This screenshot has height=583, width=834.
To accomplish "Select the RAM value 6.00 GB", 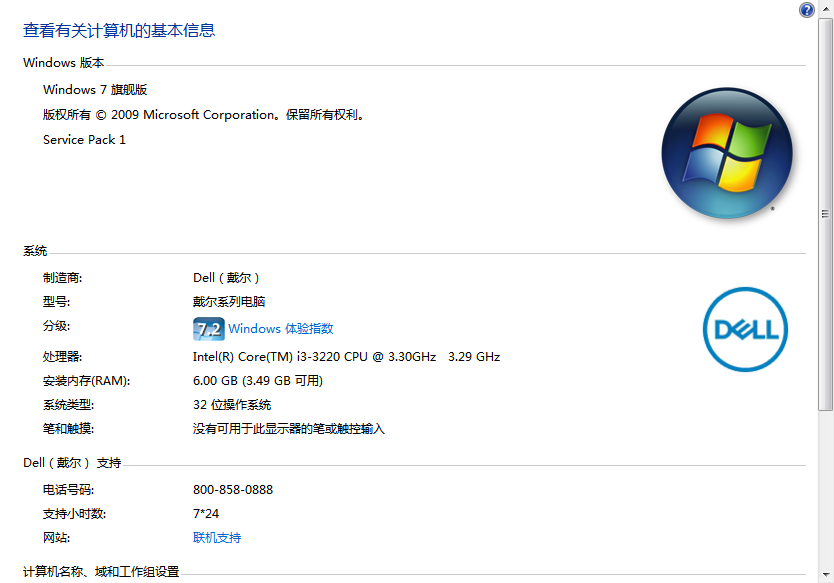I will [258, 381].
